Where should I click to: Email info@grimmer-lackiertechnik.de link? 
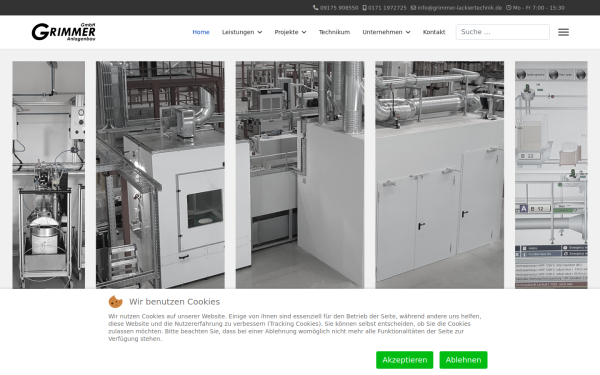tap(460, 8)
